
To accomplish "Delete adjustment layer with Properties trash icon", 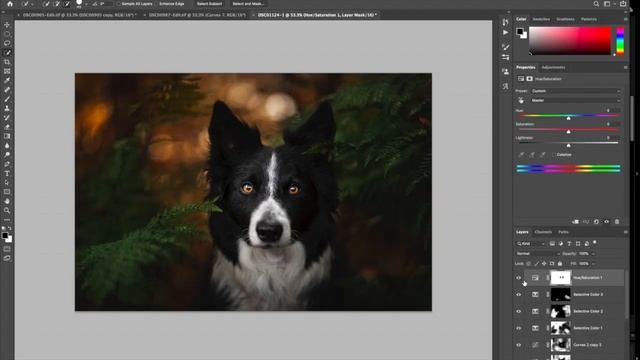I will tap(617, 222).
